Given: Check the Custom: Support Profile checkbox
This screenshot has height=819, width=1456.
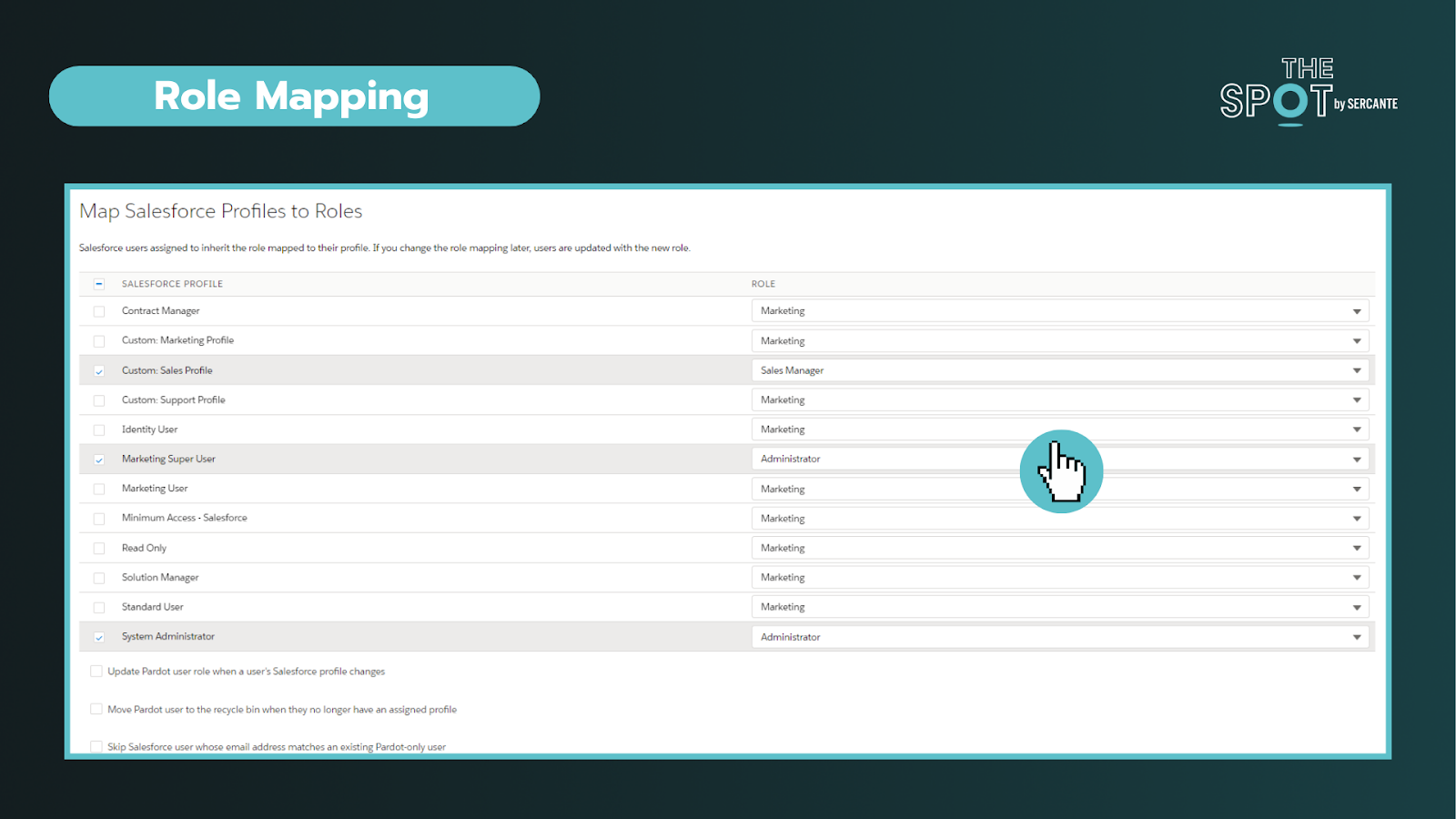Looking at the screenshot, I should [x=99, y=400].
